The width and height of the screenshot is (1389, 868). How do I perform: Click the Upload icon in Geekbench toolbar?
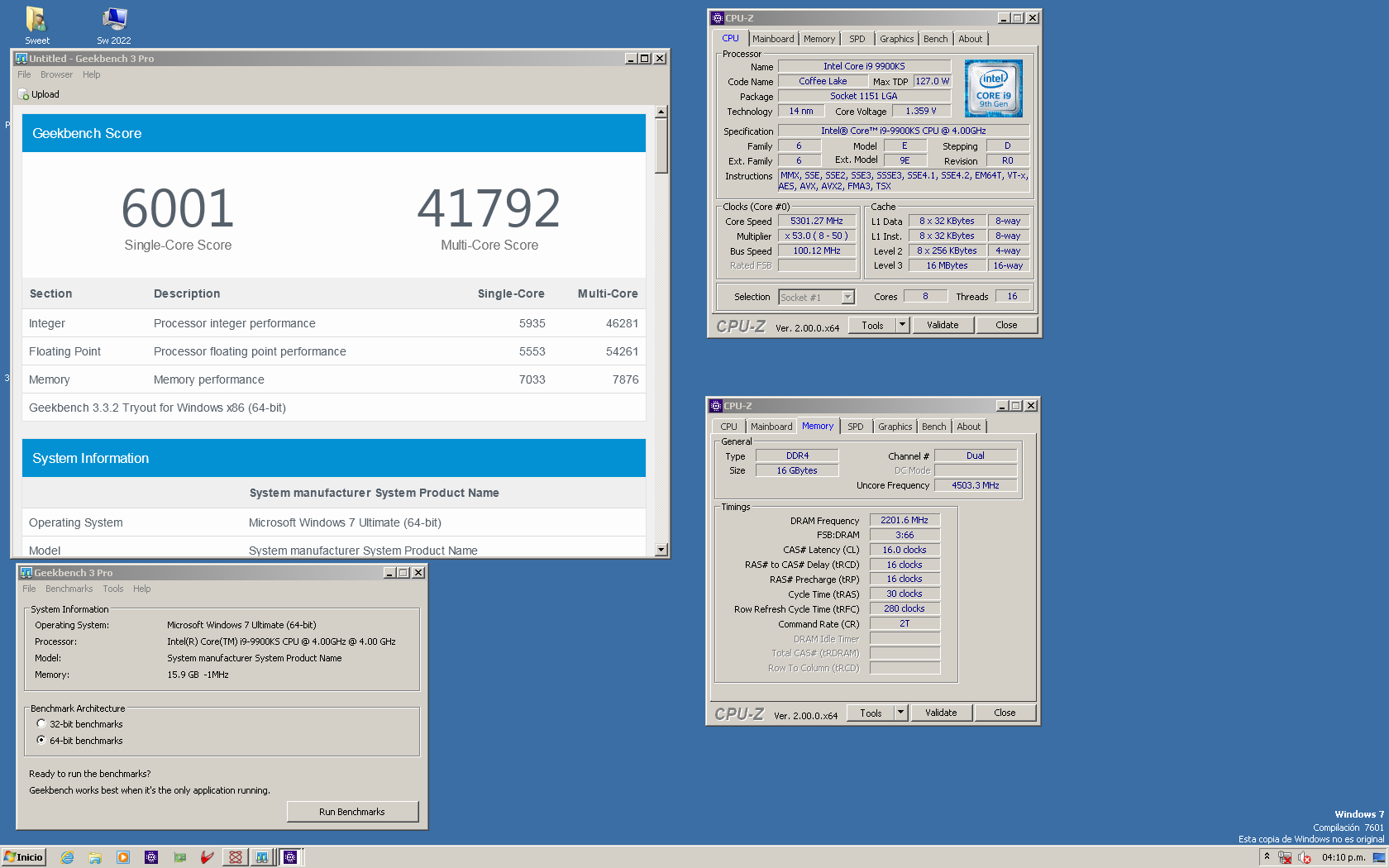(x=23, y=94)
